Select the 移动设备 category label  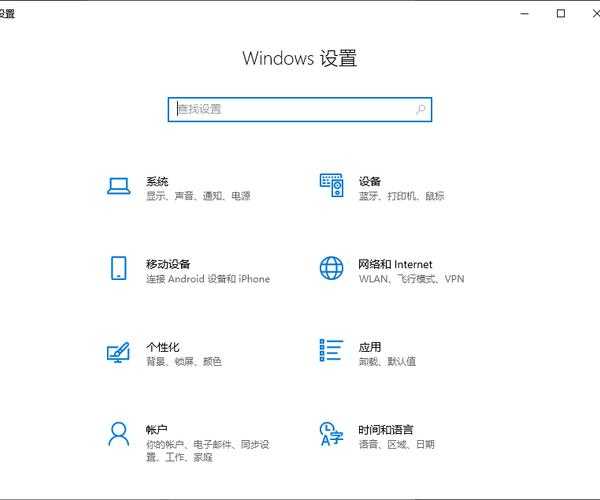pos(168,264)
